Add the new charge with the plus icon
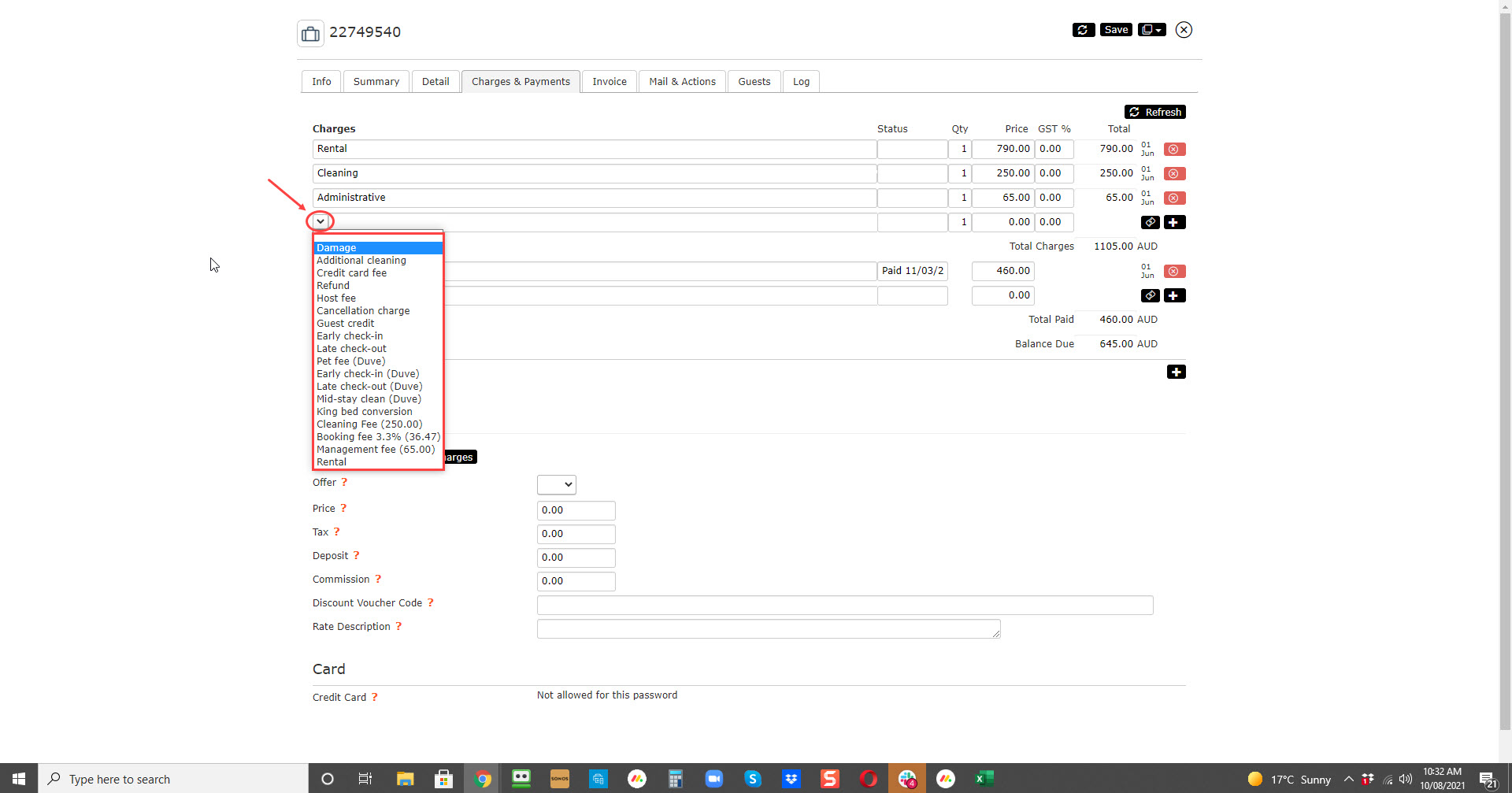Image resolution: width=1512 pixels, height=793 pixels. (1174, 222)
